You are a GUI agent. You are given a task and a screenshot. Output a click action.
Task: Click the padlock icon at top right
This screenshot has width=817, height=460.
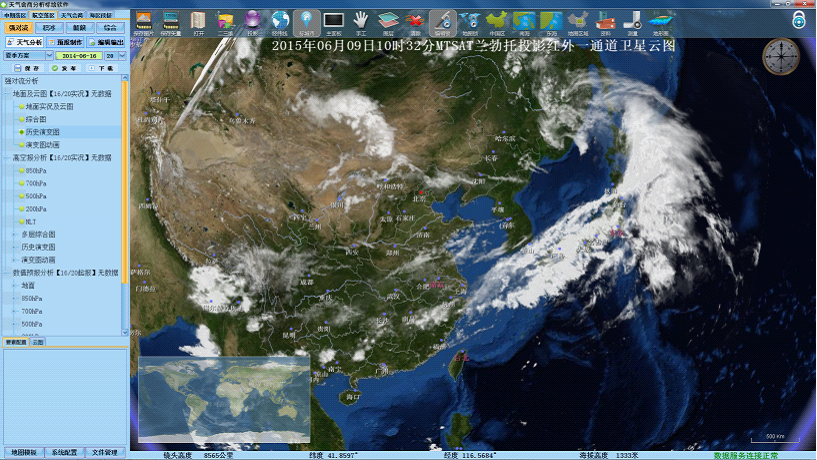[798, 20]
